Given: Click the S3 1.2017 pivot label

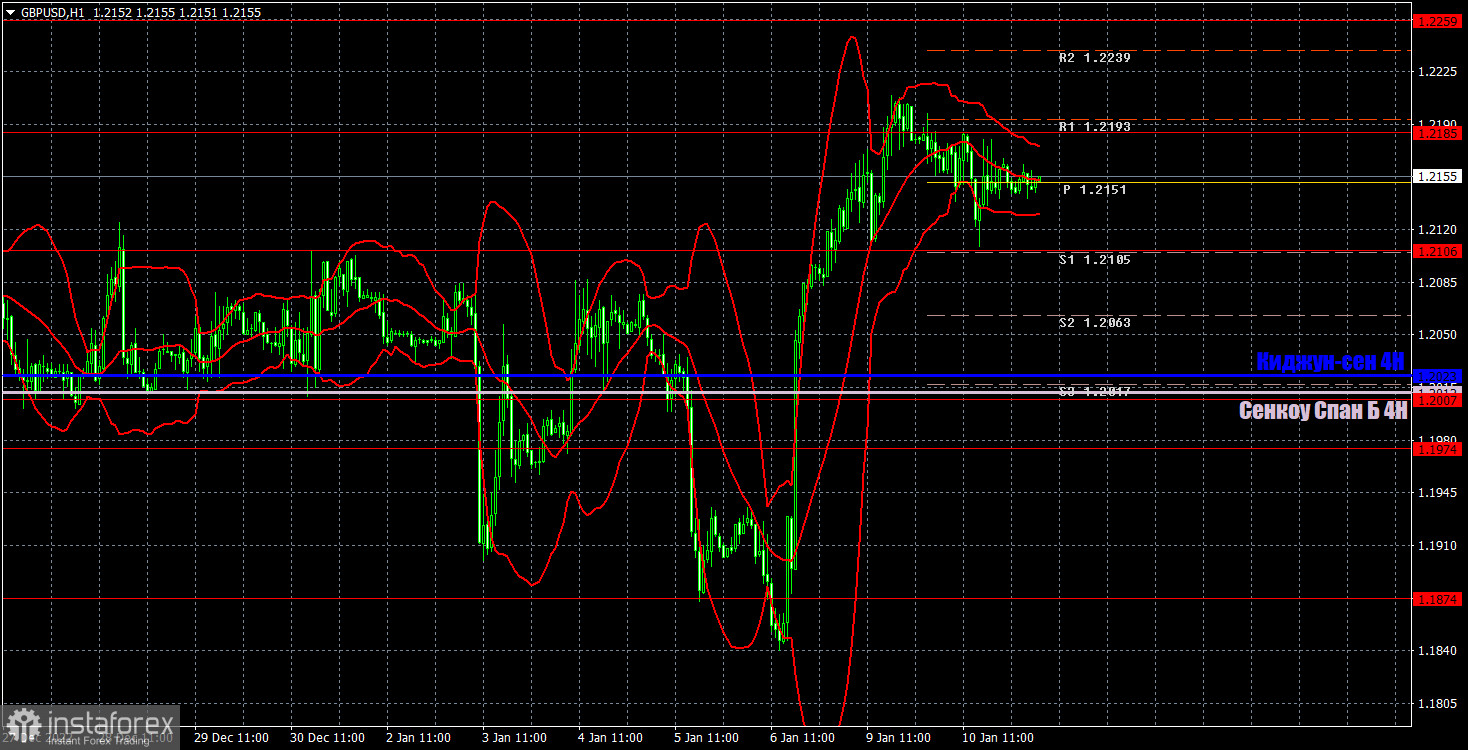Looking at the screenshot, I should coord(1094,392).
